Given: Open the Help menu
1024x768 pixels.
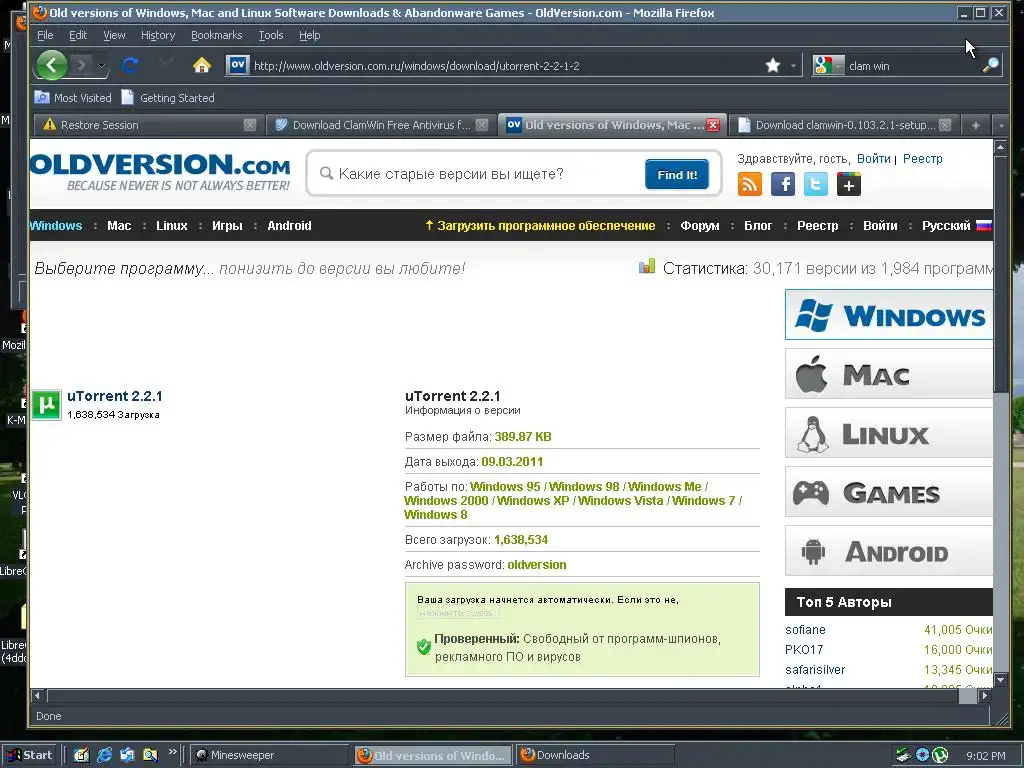Looking at the screenshot, I should tap(310, 35).
